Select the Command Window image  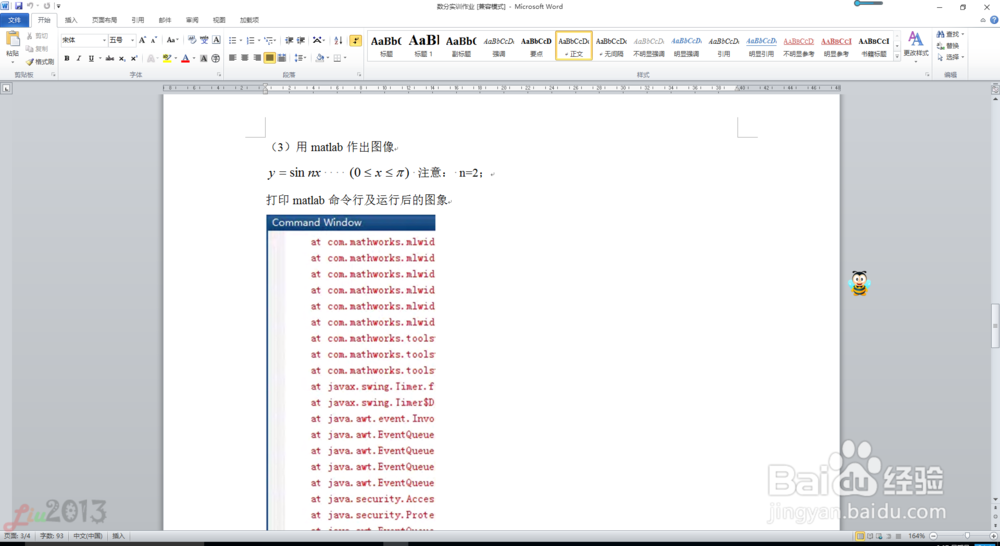pyautogui.click(x=351, y=373)
